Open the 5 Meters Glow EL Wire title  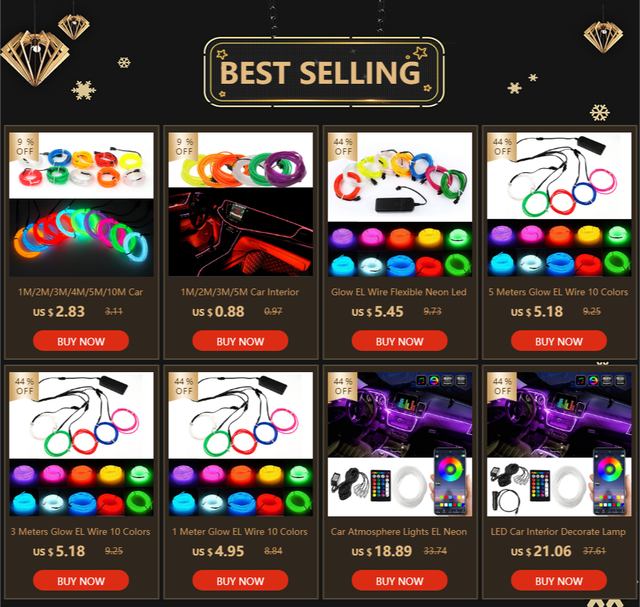[558, 292]
